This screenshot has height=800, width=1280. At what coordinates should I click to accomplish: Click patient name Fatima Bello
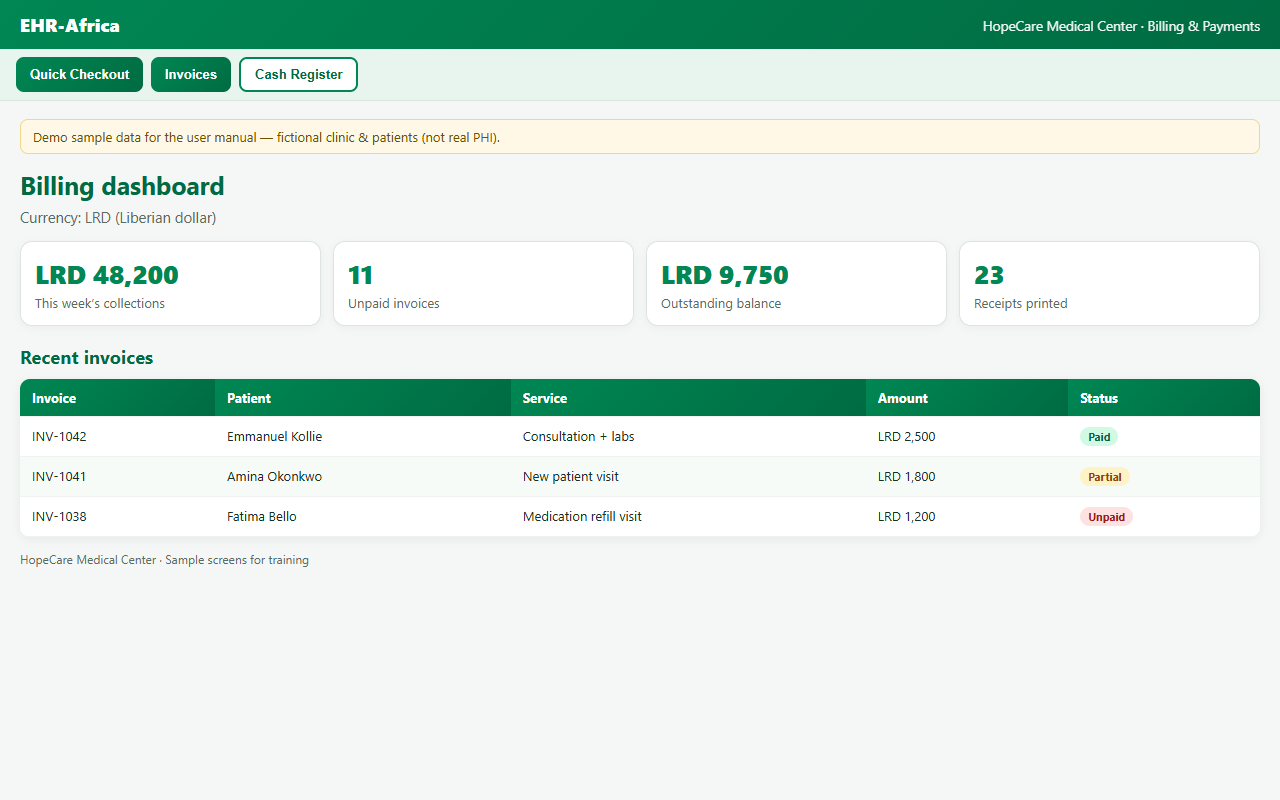[262, 517]
